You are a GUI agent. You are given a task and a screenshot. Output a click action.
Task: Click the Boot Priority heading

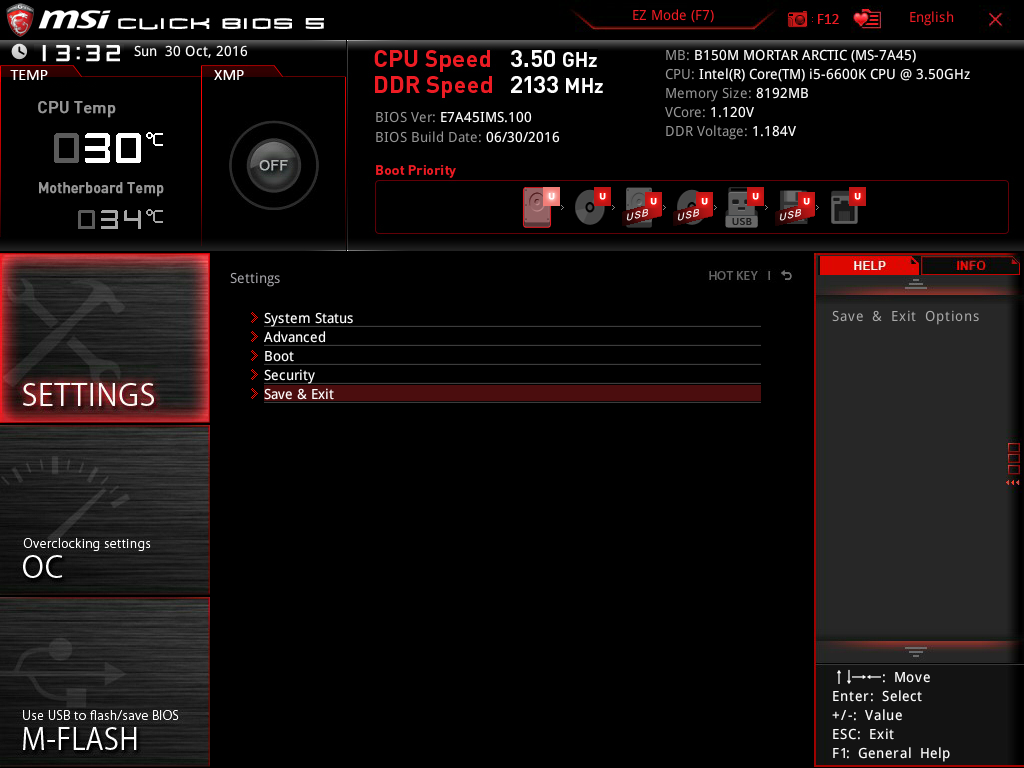(415, 170)
